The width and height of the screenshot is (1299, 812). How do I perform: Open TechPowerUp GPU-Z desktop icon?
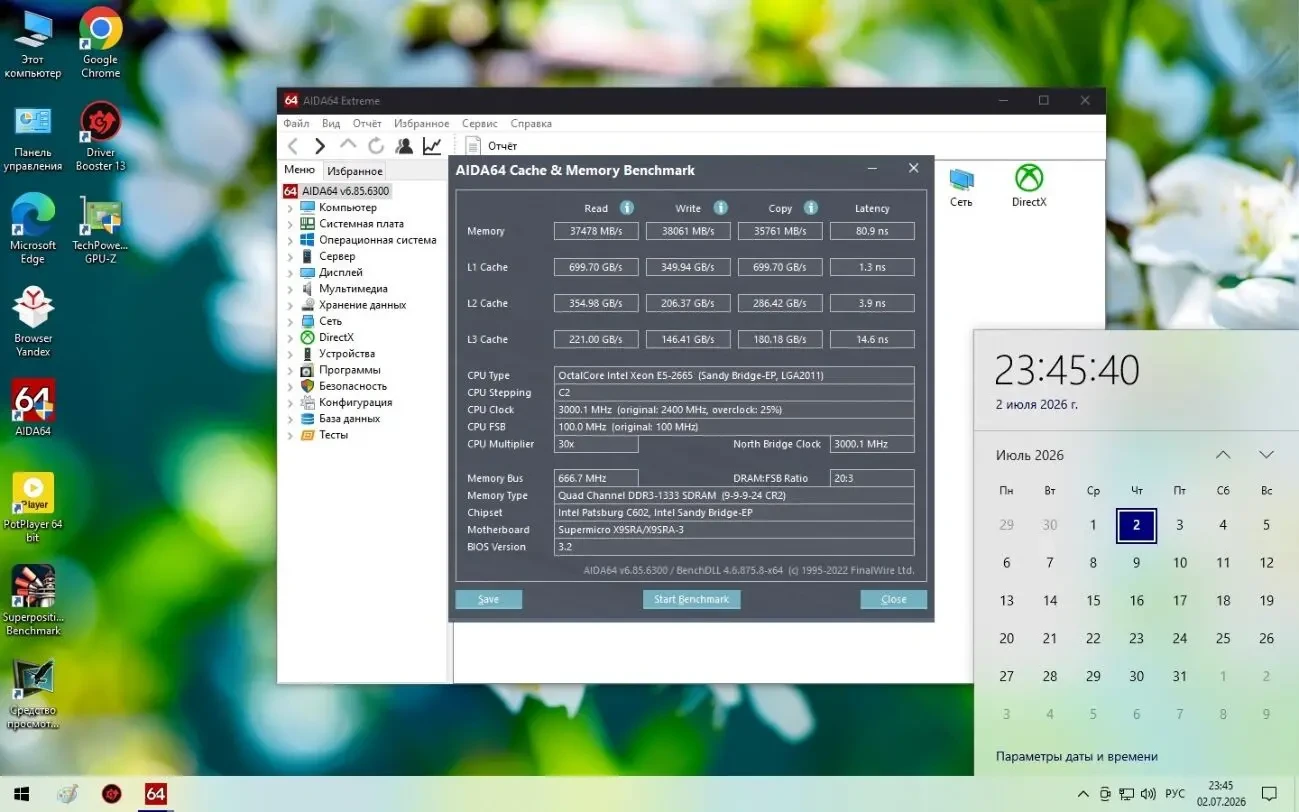click(x=100, y=229)
